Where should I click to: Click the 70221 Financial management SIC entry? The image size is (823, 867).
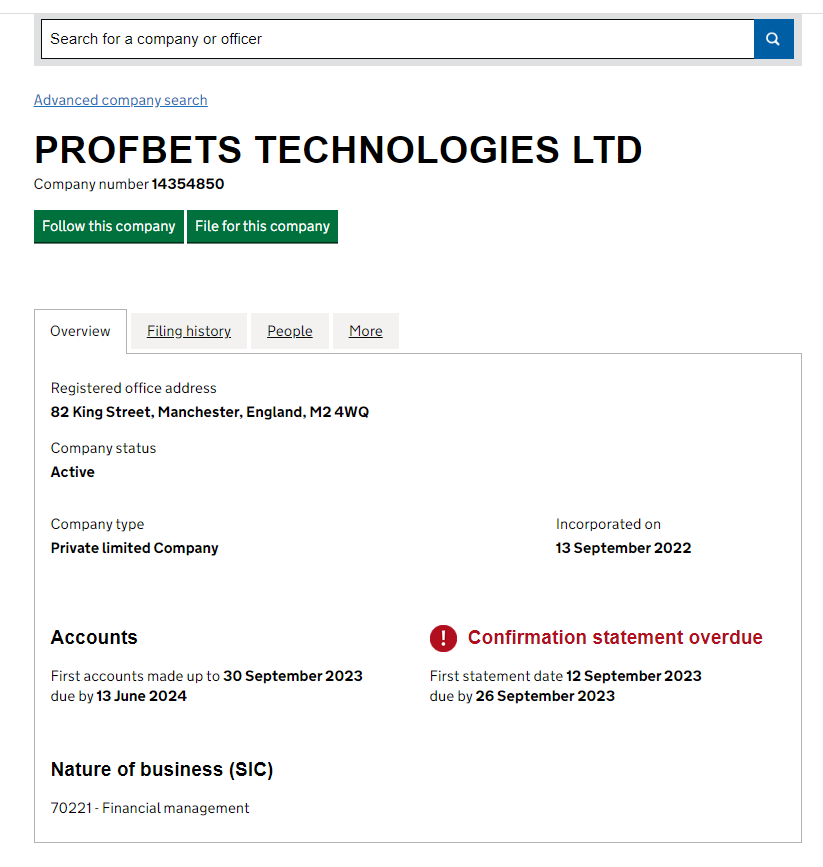point(150,808)
